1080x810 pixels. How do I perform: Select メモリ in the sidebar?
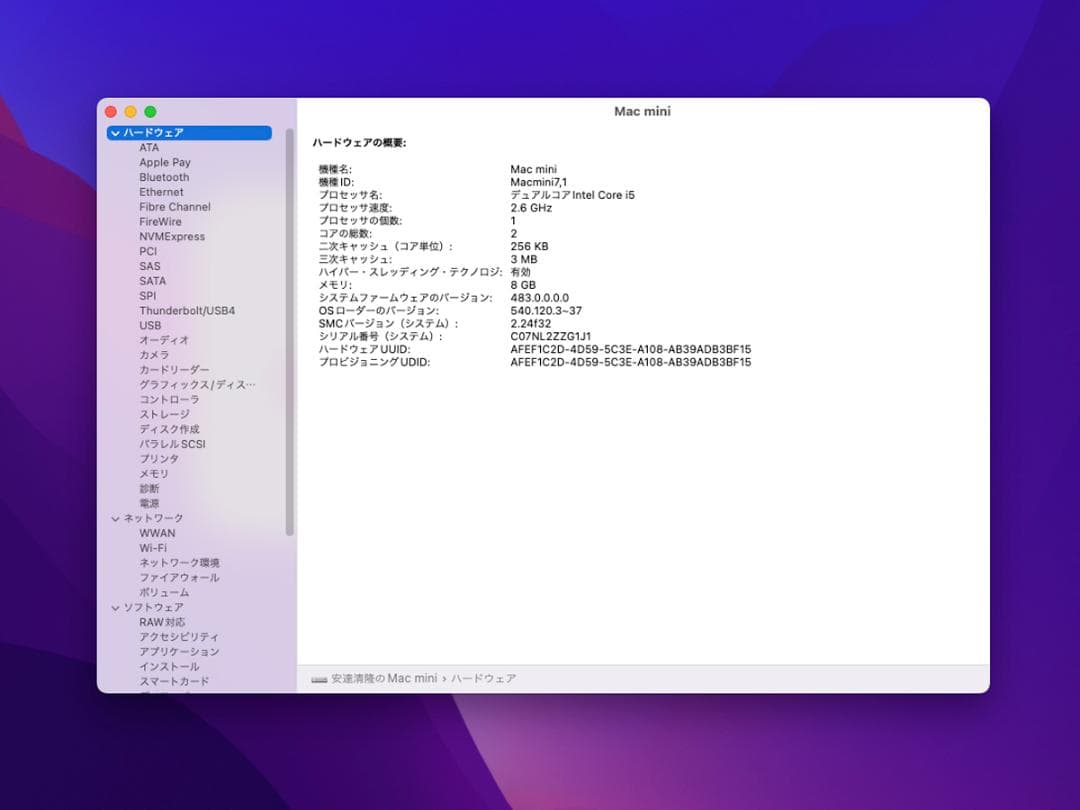coord(154,474)
